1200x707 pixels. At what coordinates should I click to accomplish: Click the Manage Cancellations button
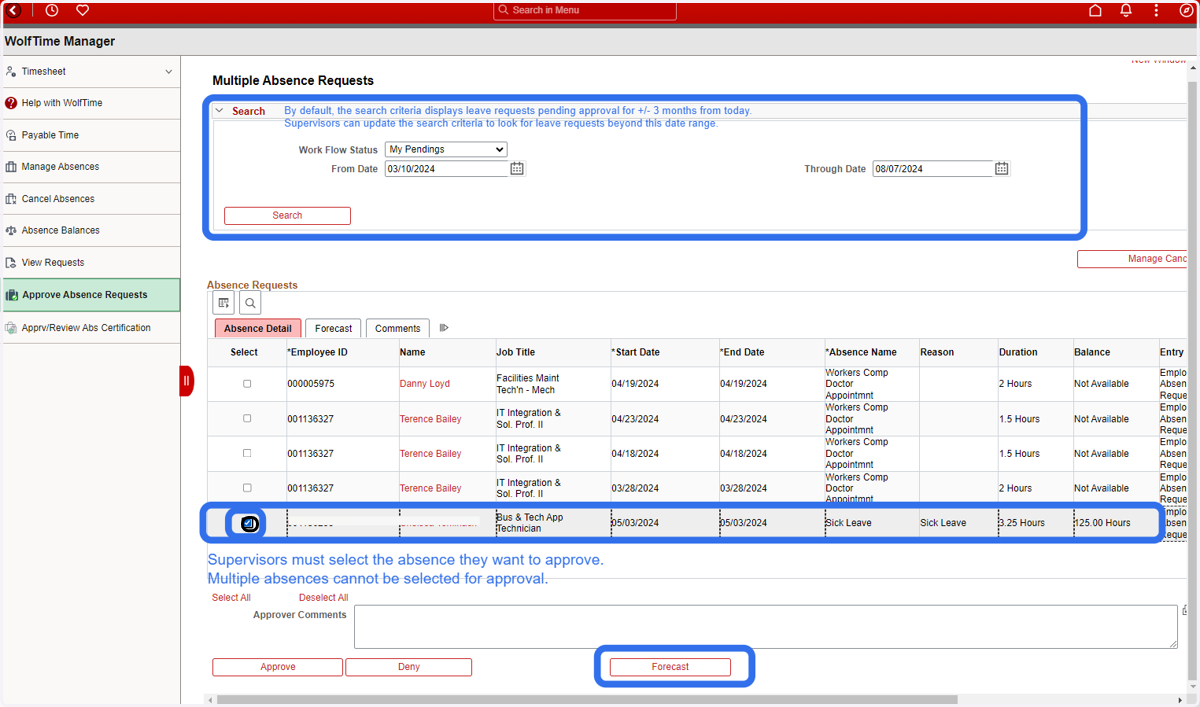1132,259
